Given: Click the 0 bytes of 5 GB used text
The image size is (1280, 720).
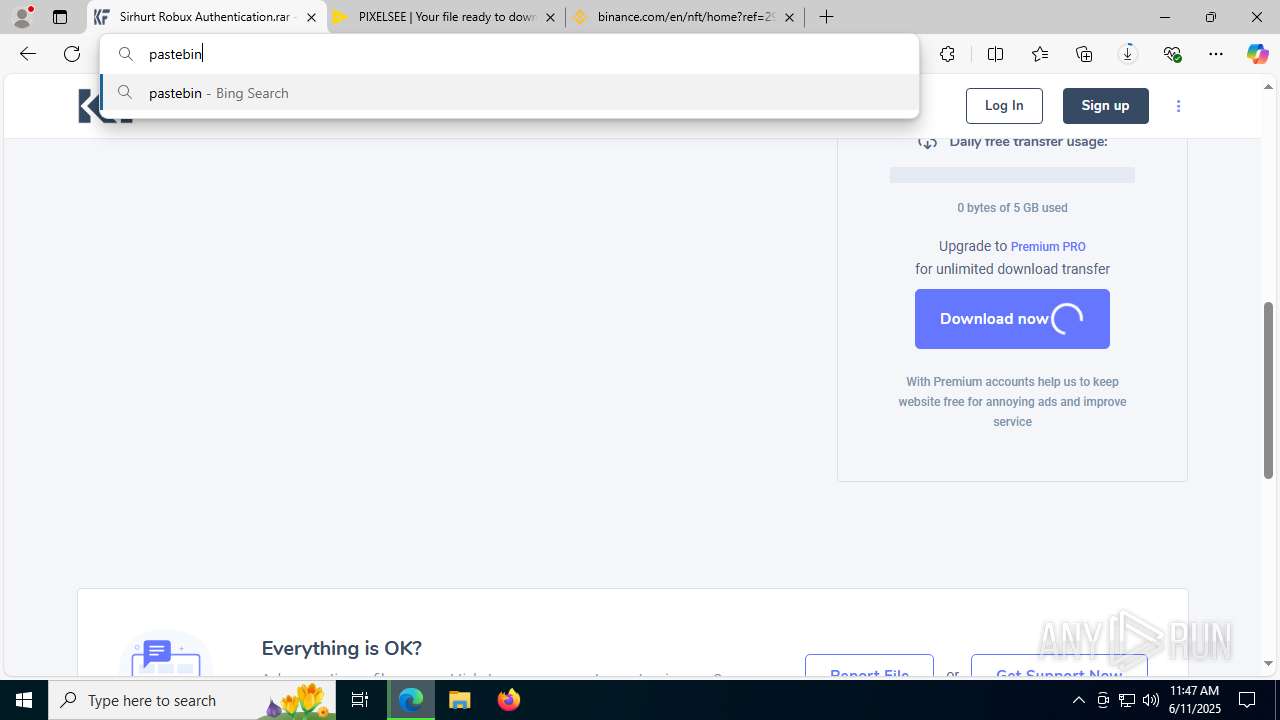Looking at the screenshot, I should (1012, 208).
